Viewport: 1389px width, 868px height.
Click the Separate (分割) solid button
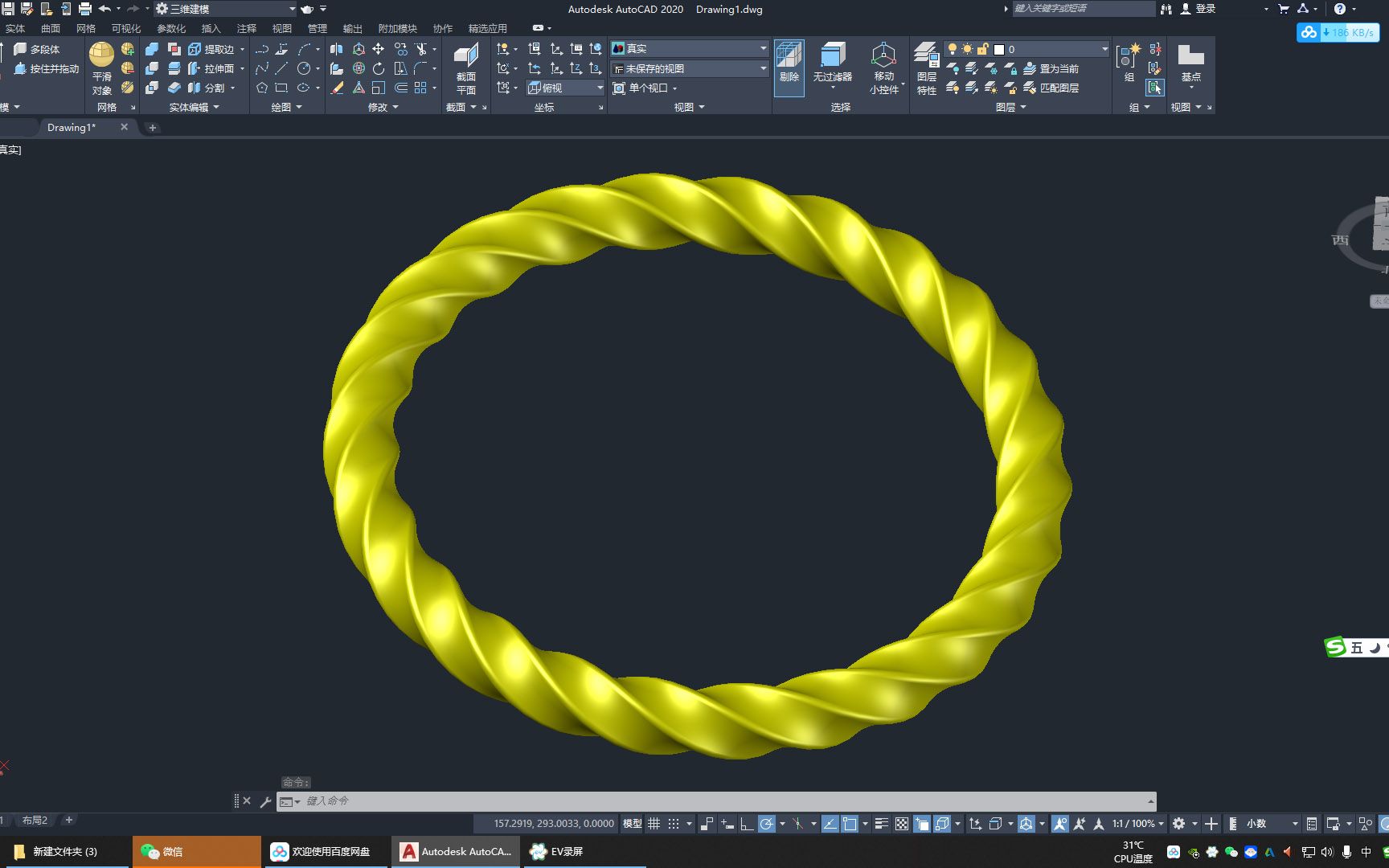point(207,88)
